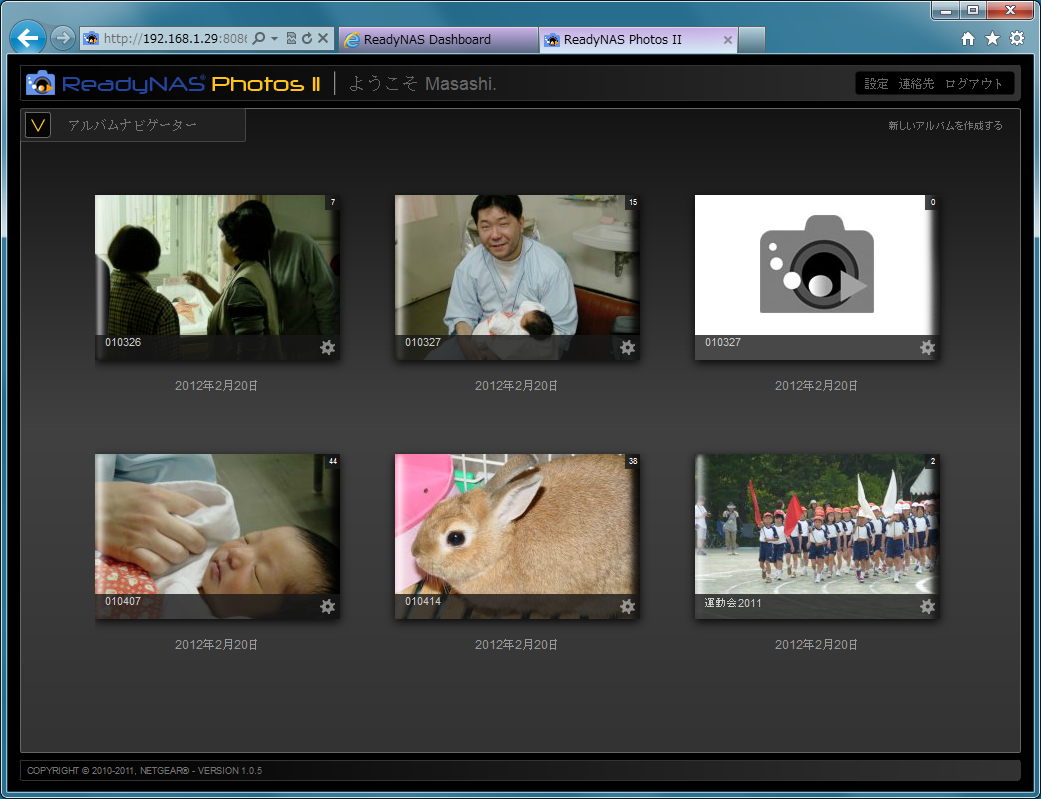Open address bar search dropdown arrow

(275, 39)
